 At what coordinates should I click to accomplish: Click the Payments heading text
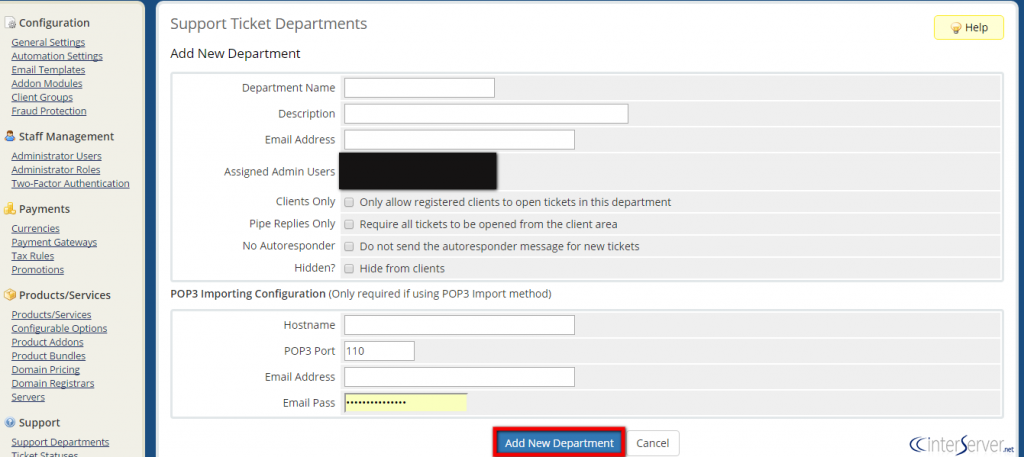click(x=44, y=209)
